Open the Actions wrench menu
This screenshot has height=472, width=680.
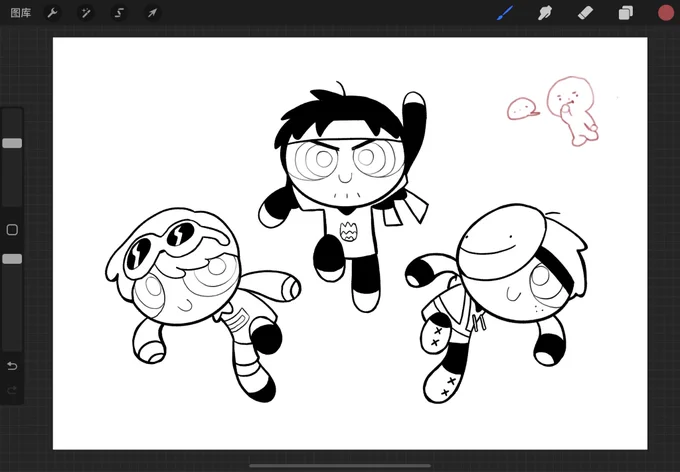pos(52,13)
